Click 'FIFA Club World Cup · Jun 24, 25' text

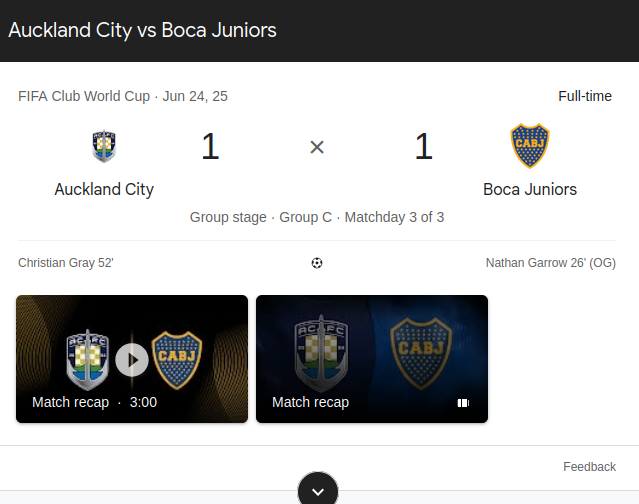click(123, 96)
